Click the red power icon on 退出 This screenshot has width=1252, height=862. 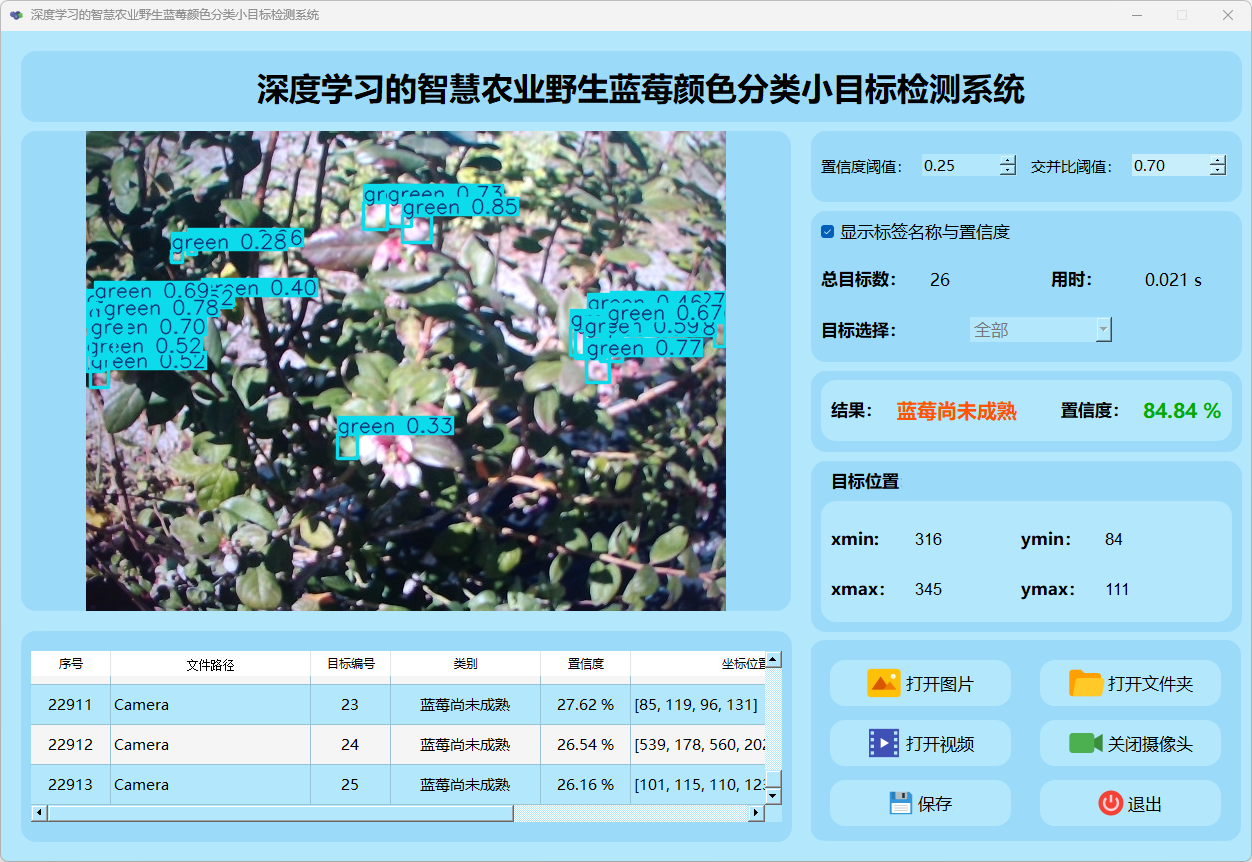(1110, 803)
